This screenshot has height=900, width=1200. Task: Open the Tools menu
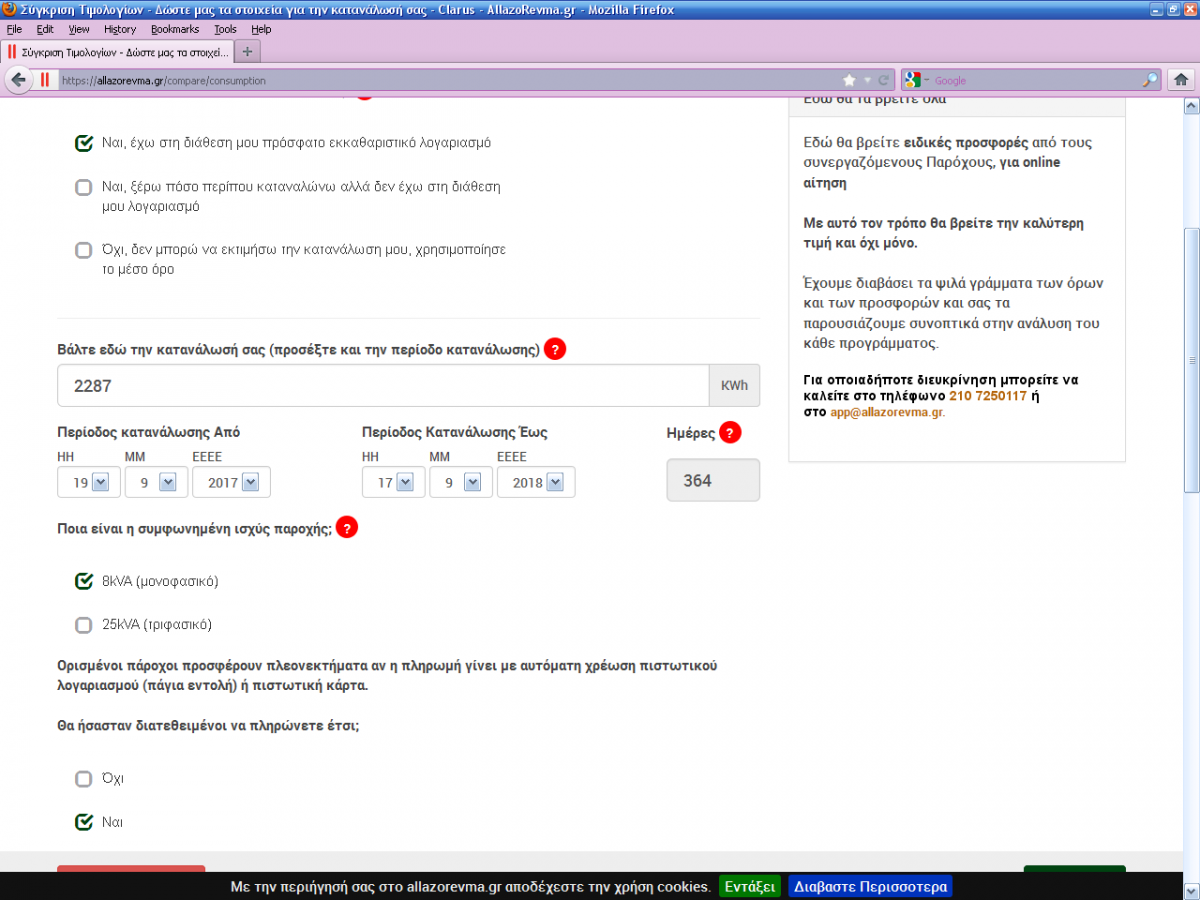(225, 29)
